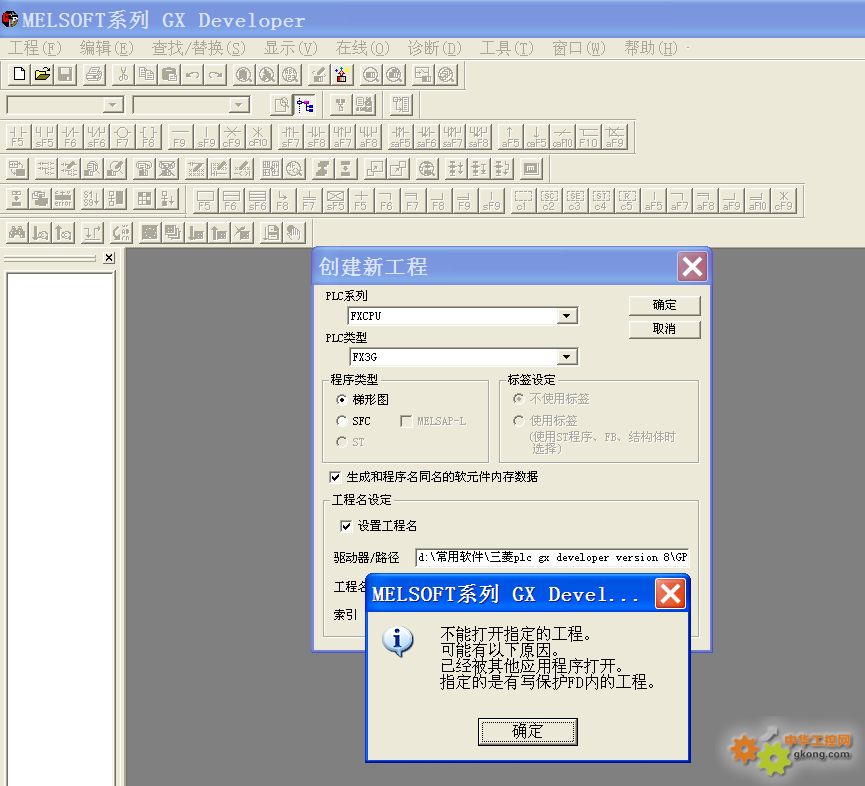Click the F10 draw line ladder icon
865x786 pixels.
pyautogui.click(x=589, y=136)
